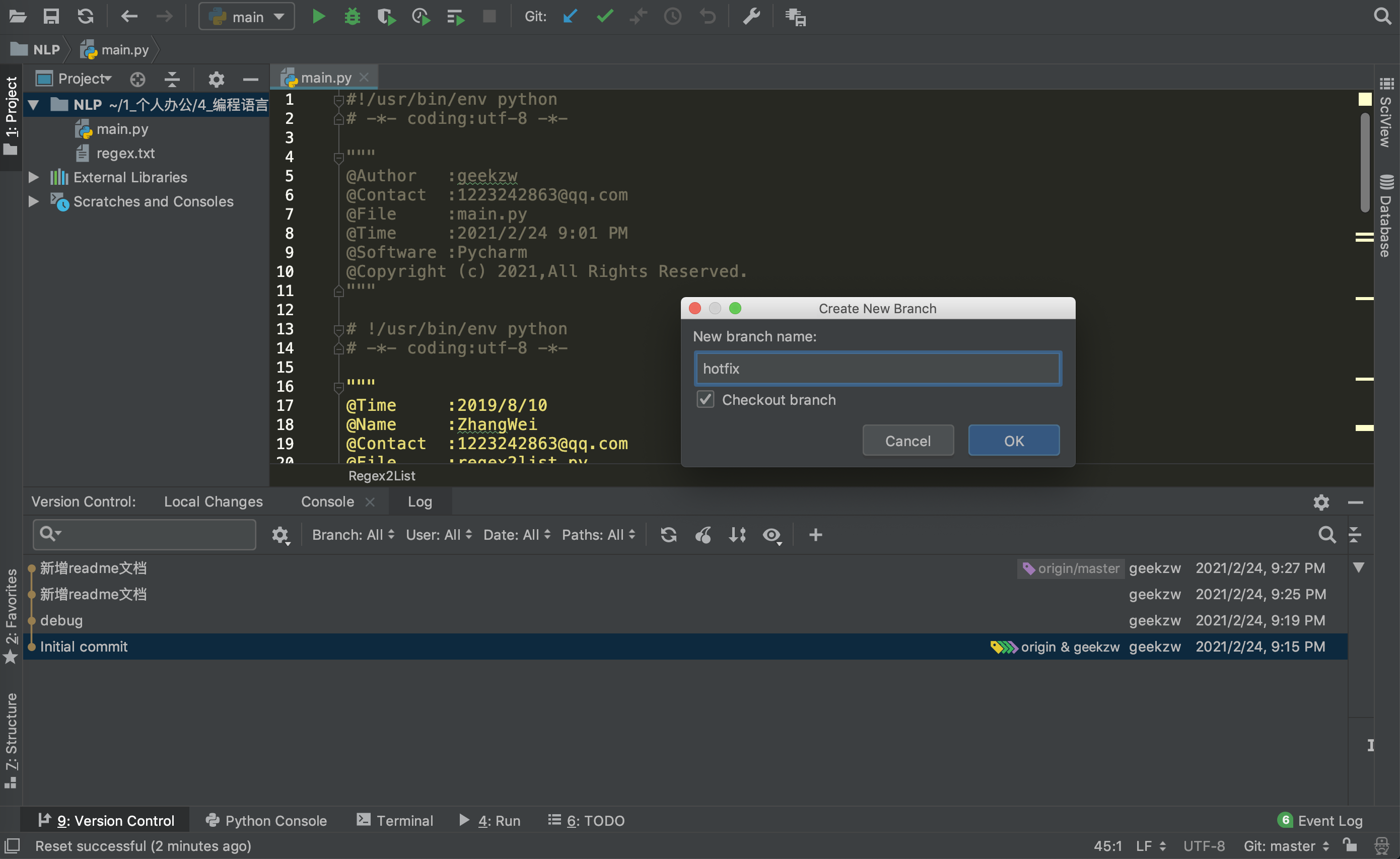This screenshot has width=1400, height=859.
Task: Click Search Everywhere magnifier icon
Action: click(x=1381, y=17)
